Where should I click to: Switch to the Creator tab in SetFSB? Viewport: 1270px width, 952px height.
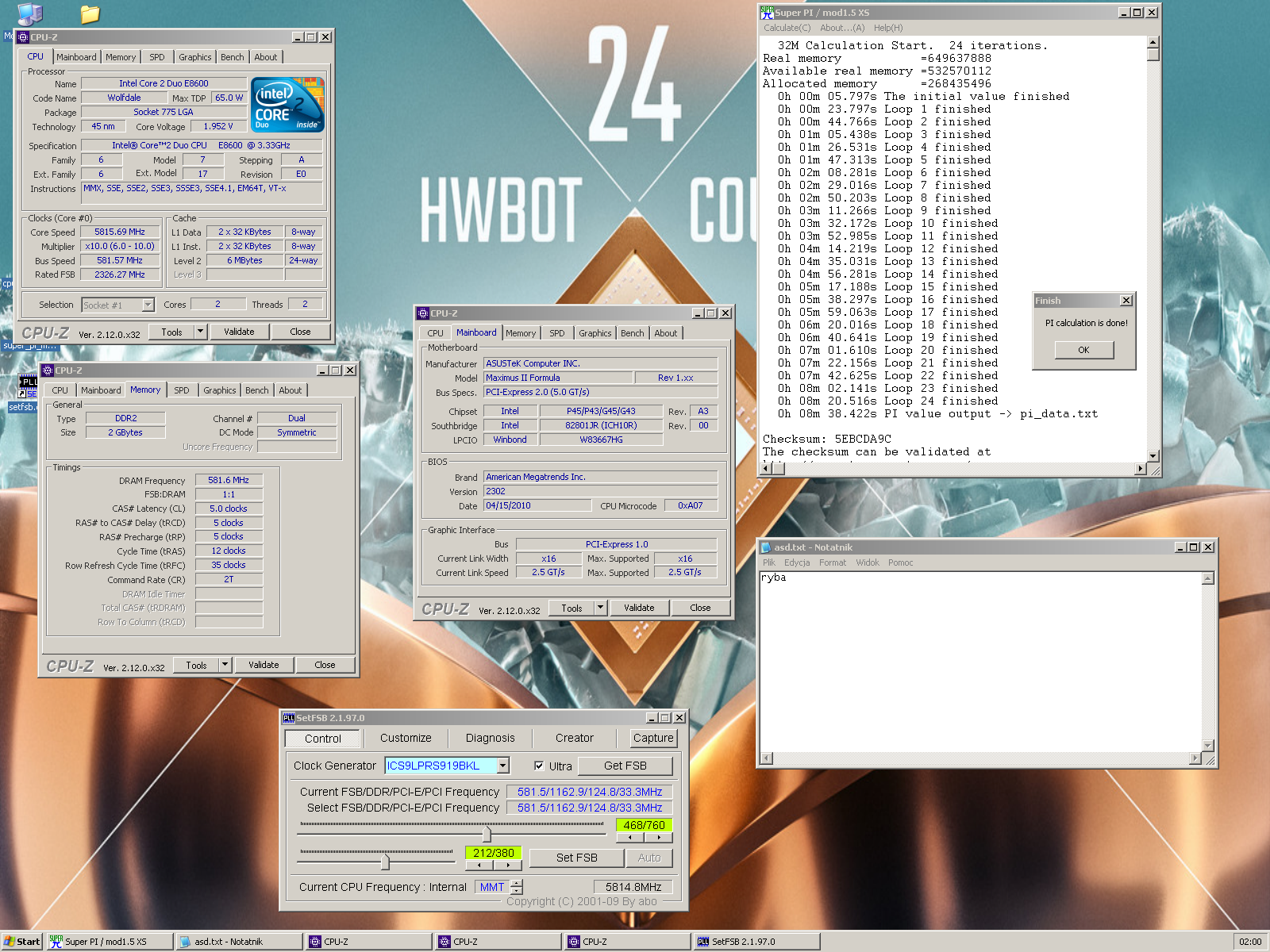click(575, 738)
